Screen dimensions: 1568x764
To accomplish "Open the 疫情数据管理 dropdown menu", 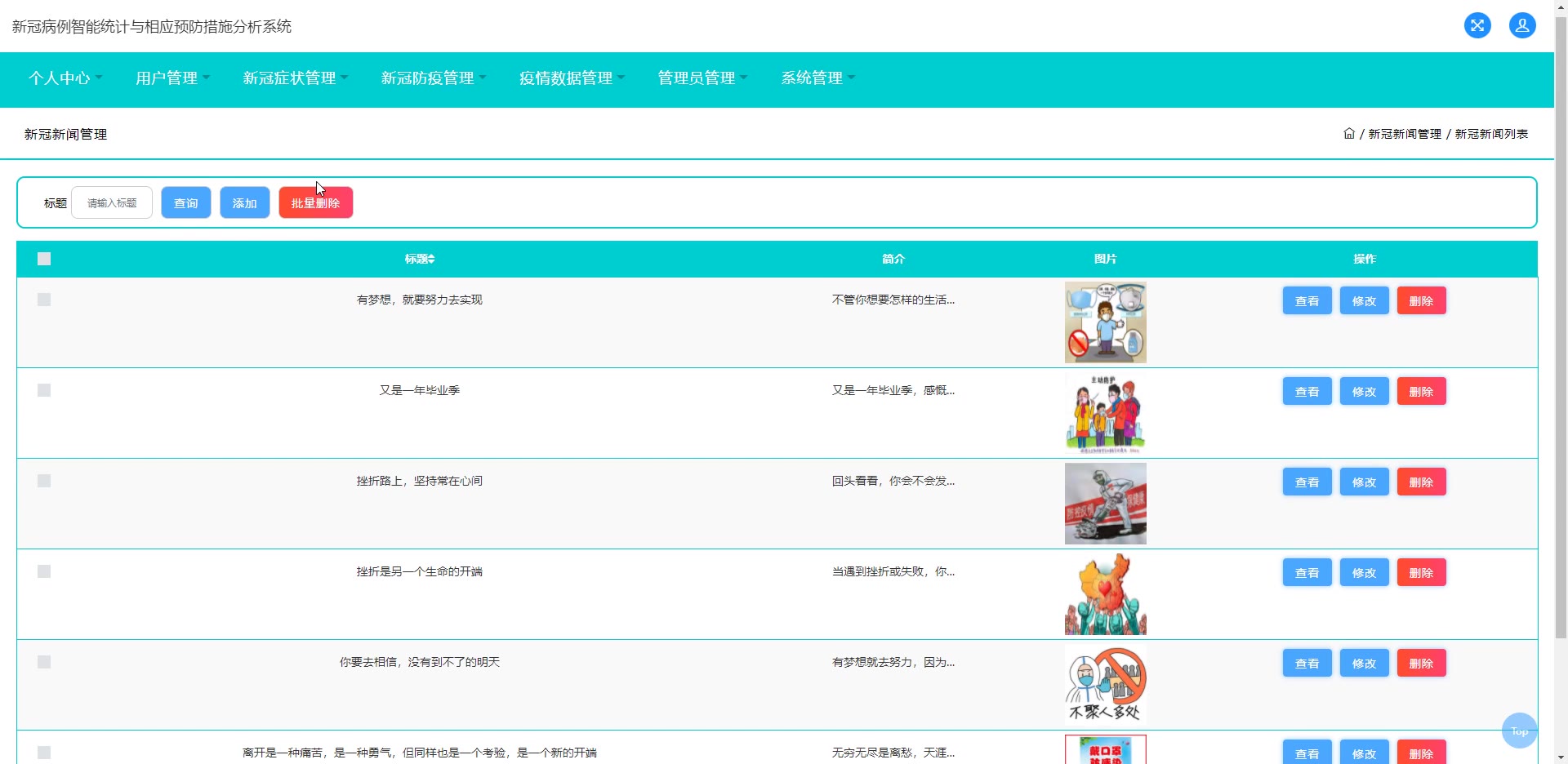I will pos(572,78).
